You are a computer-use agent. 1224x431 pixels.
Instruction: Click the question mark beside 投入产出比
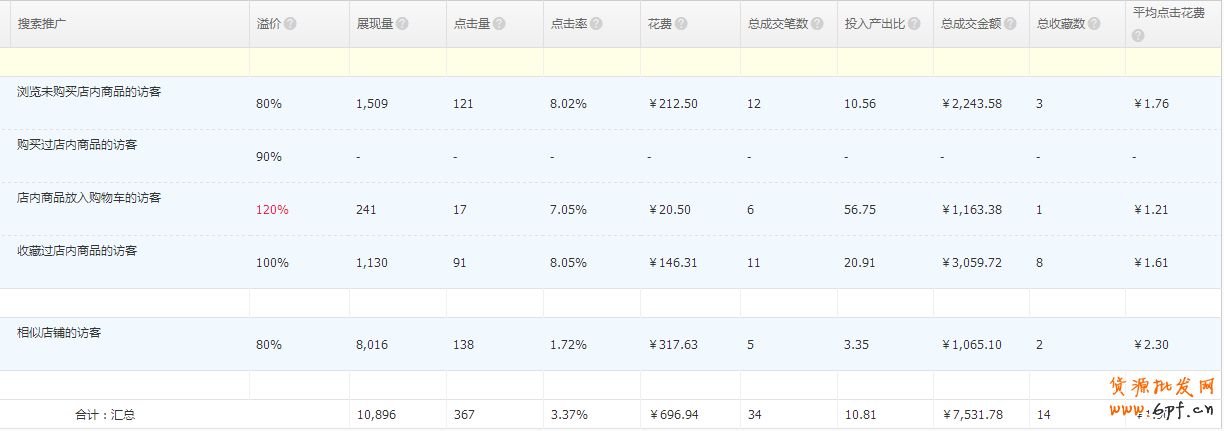coord(914,24)
